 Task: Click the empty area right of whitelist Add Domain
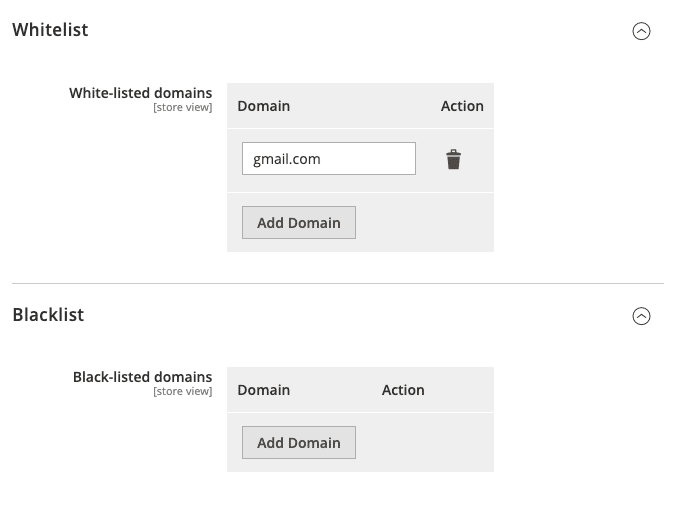[425, 222]
